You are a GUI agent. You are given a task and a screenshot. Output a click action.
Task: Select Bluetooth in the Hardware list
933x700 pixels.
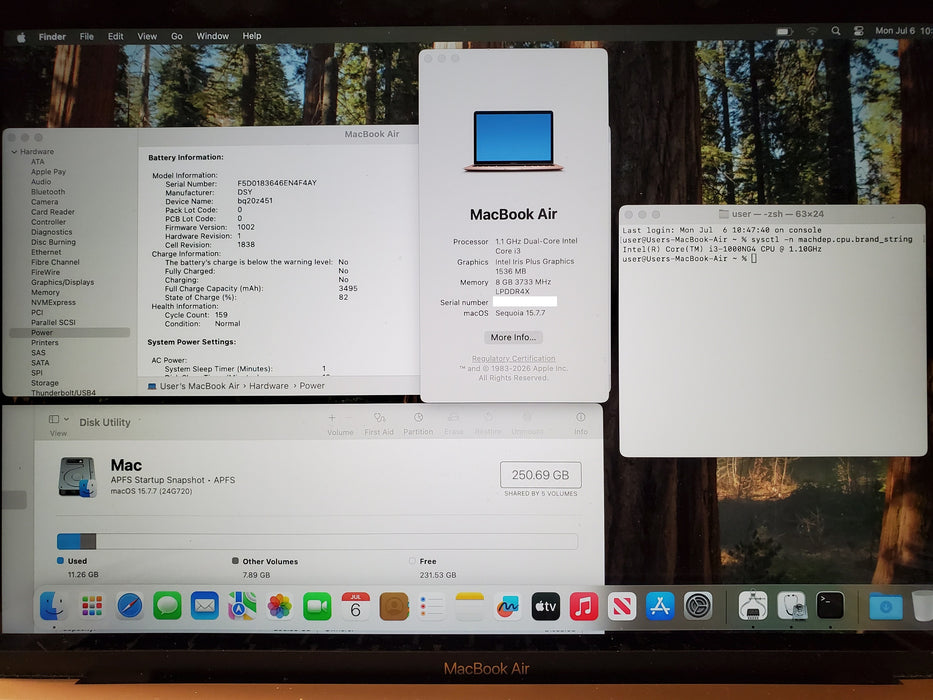click(48, 192)
